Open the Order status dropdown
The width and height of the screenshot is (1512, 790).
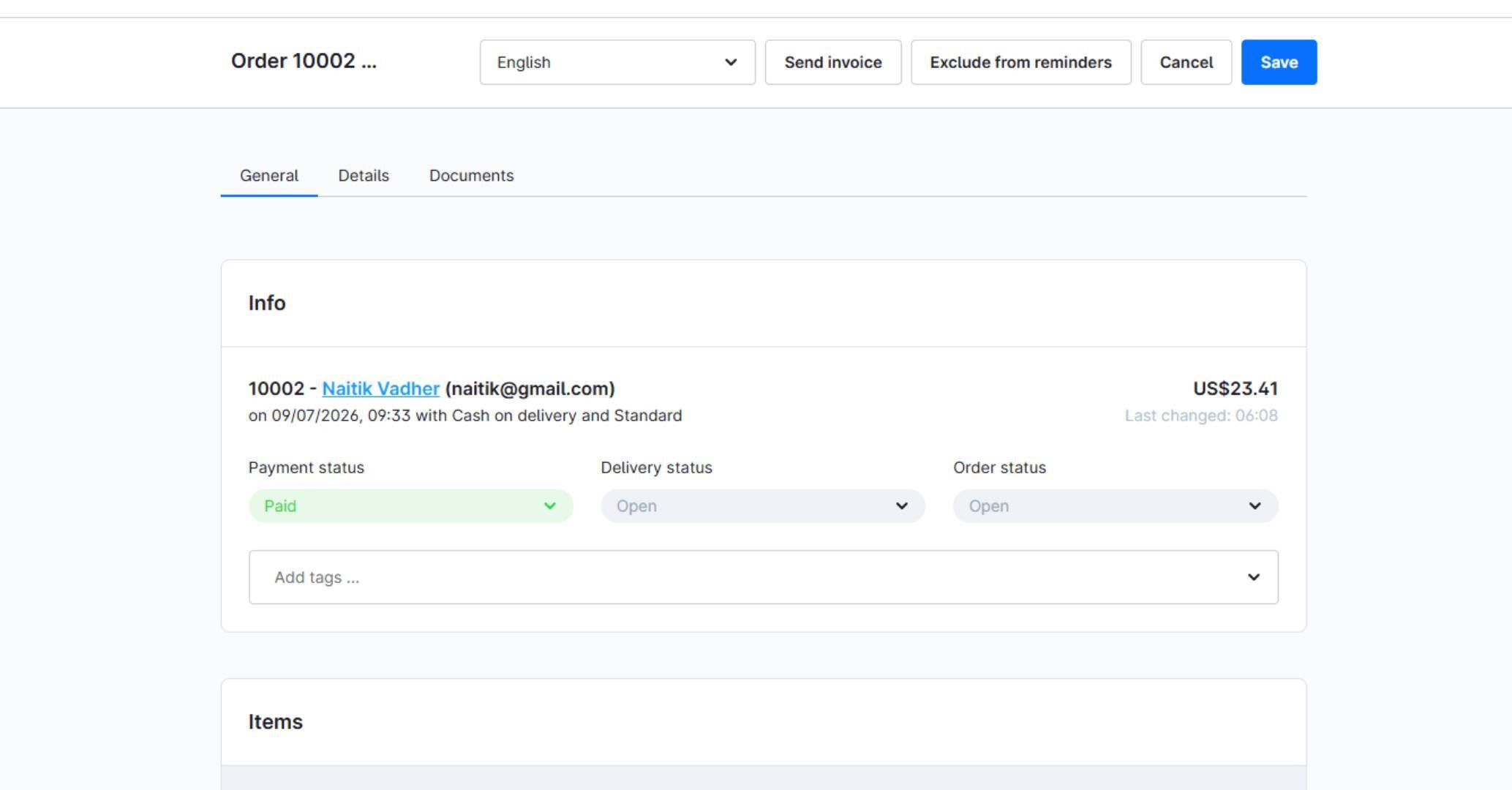pos(1116,506)
